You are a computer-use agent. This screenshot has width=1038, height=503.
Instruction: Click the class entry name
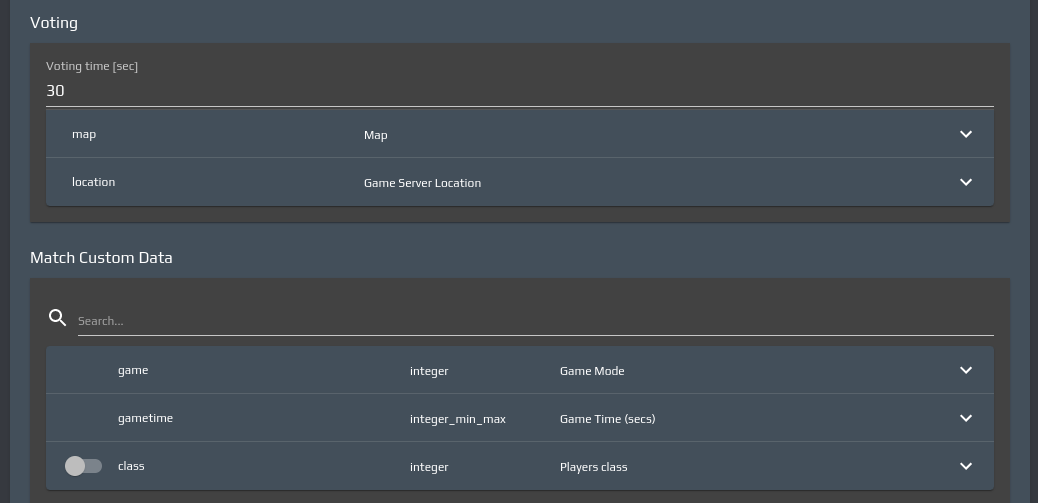pos(131,466)
